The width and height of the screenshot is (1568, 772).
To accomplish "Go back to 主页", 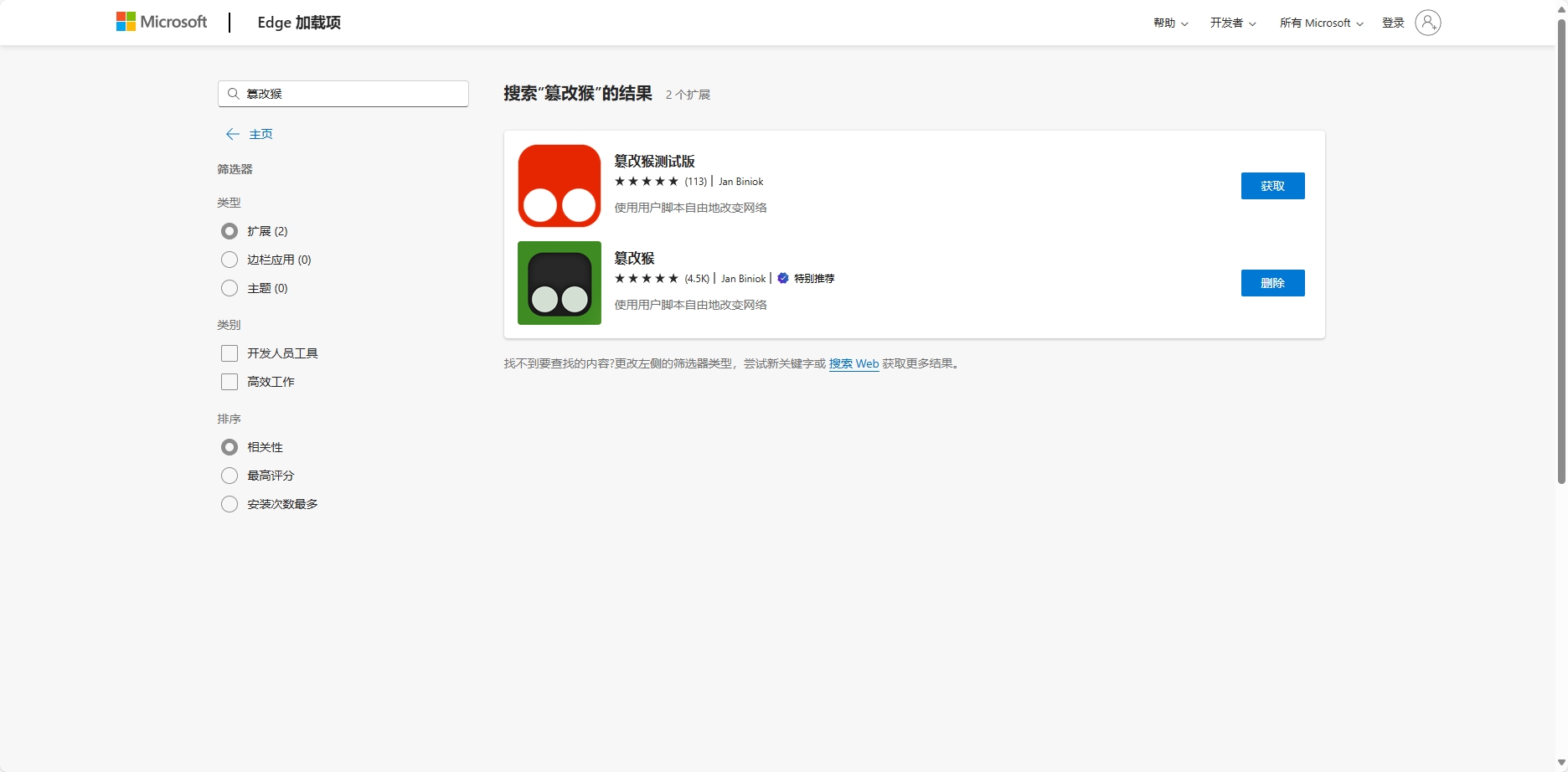I will 260,133.
